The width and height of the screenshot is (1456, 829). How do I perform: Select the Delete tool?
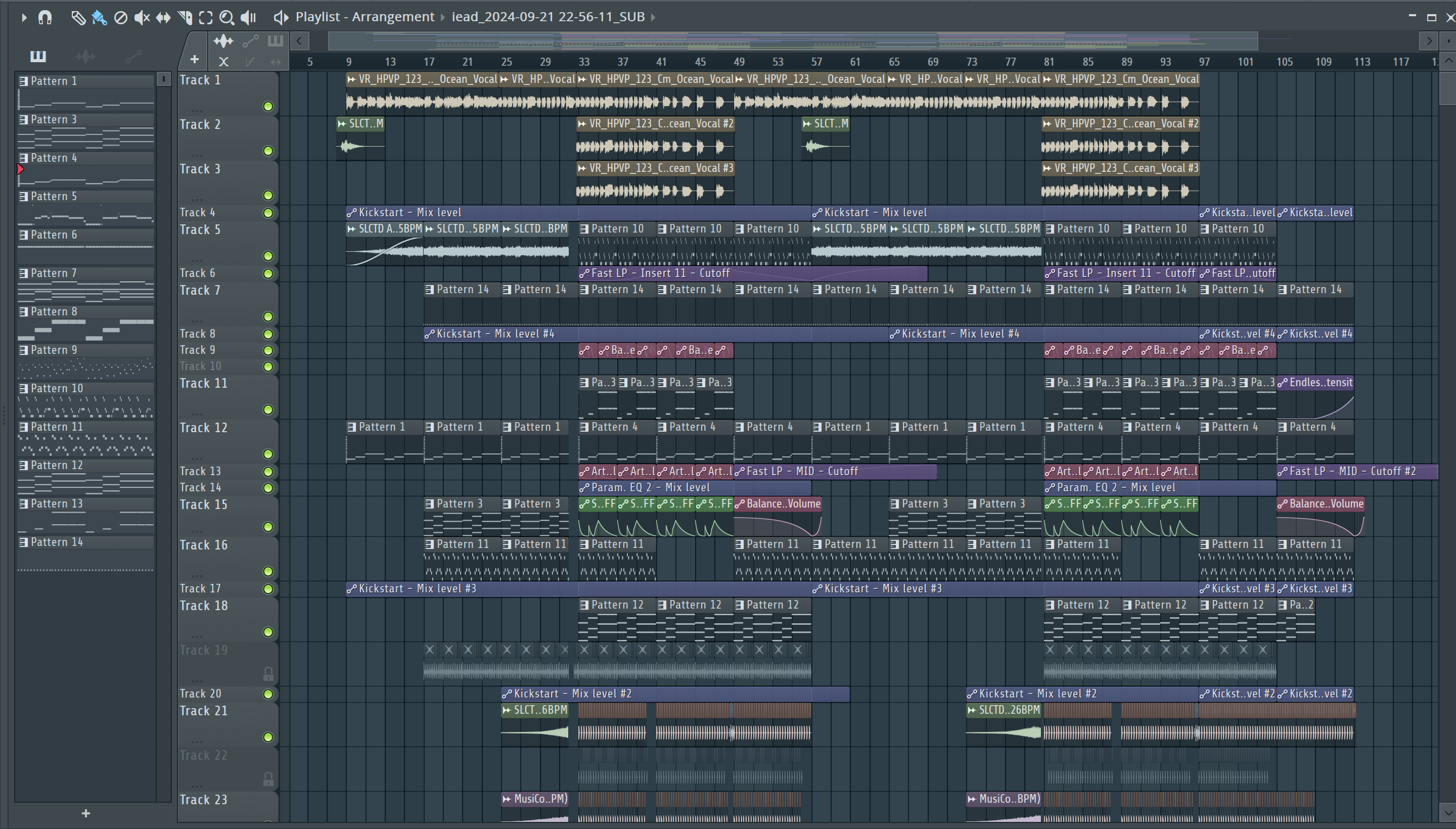point(121,18)
